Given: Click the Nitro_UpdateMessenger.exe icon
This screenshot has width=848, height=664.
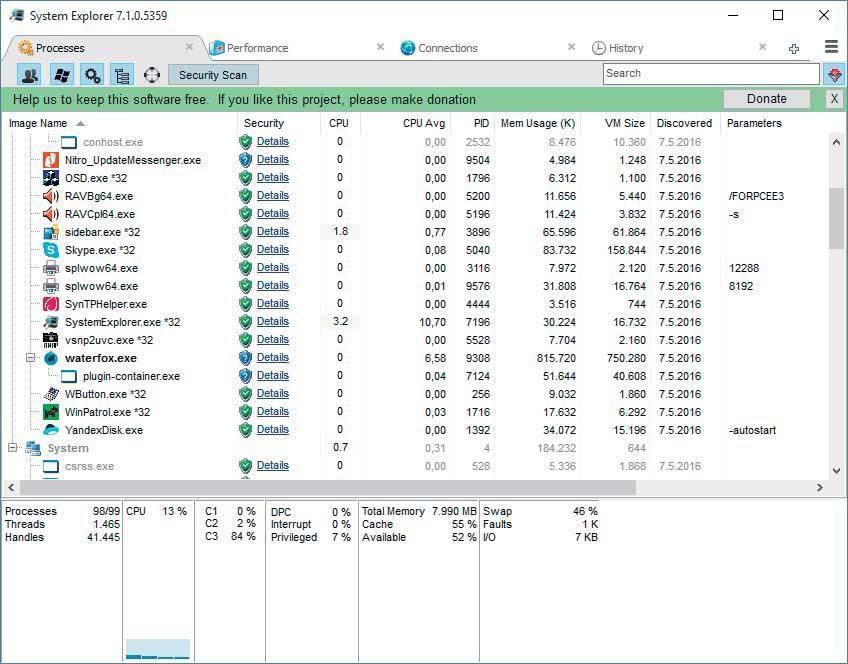Looking at the screenshot, I should click(x=51, y=160).
